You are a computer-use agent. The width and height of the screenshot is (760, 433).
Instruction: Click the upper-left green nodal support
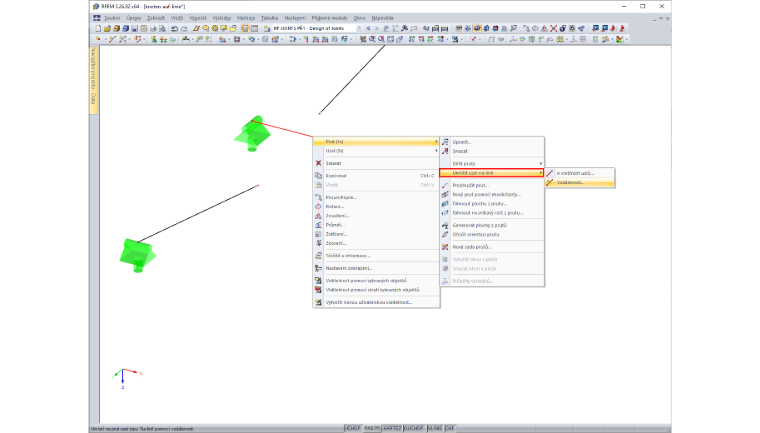point(252,134)
